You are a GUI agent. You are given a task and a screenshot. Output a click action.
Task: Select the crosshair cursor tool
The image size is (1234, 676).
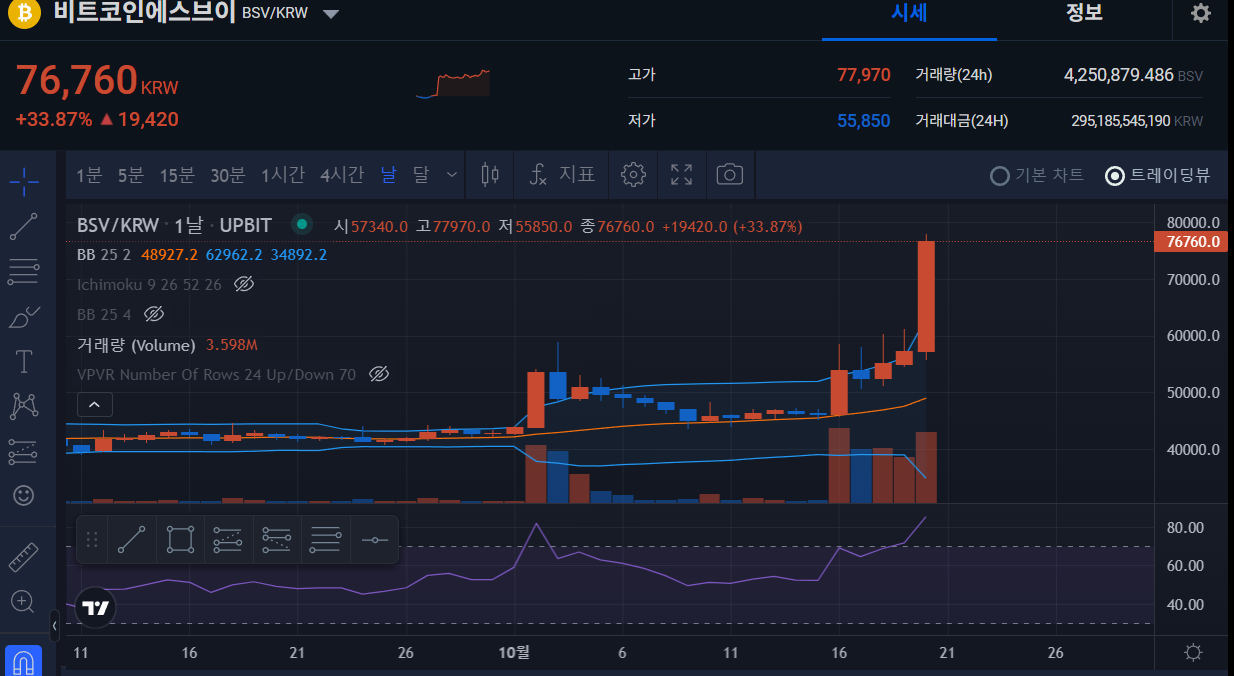24,181
